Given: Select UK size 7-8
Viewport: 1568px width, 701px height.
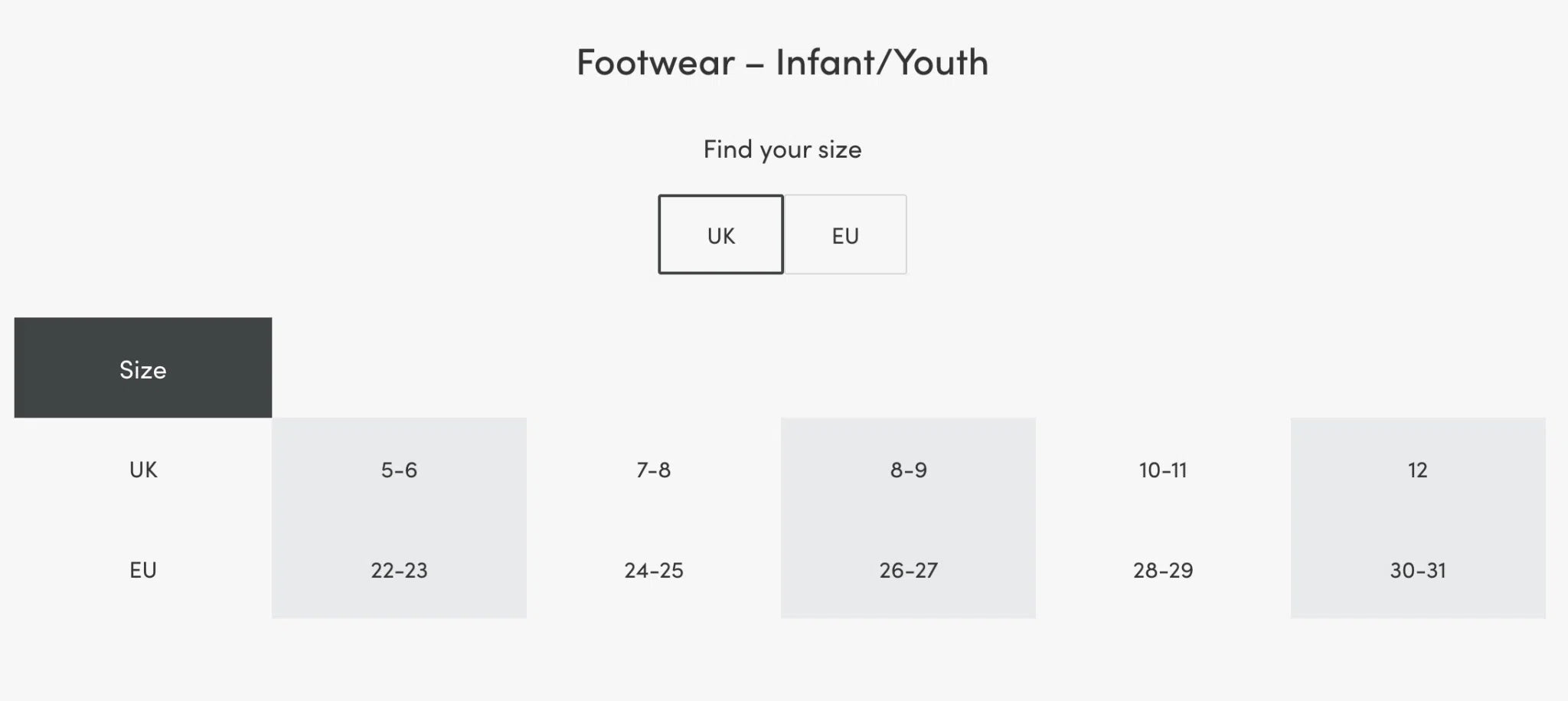Looking at the screenshot, I should pos(653,470).
